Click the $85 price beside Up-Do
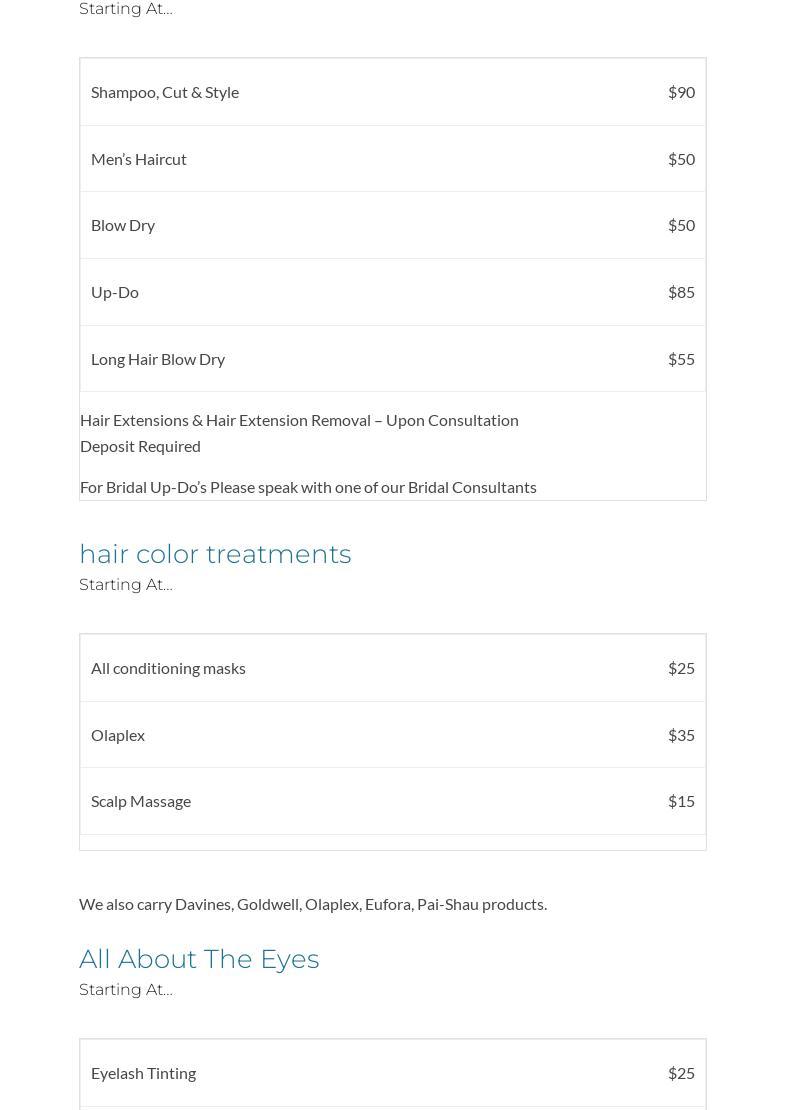 tap(681, 292)
